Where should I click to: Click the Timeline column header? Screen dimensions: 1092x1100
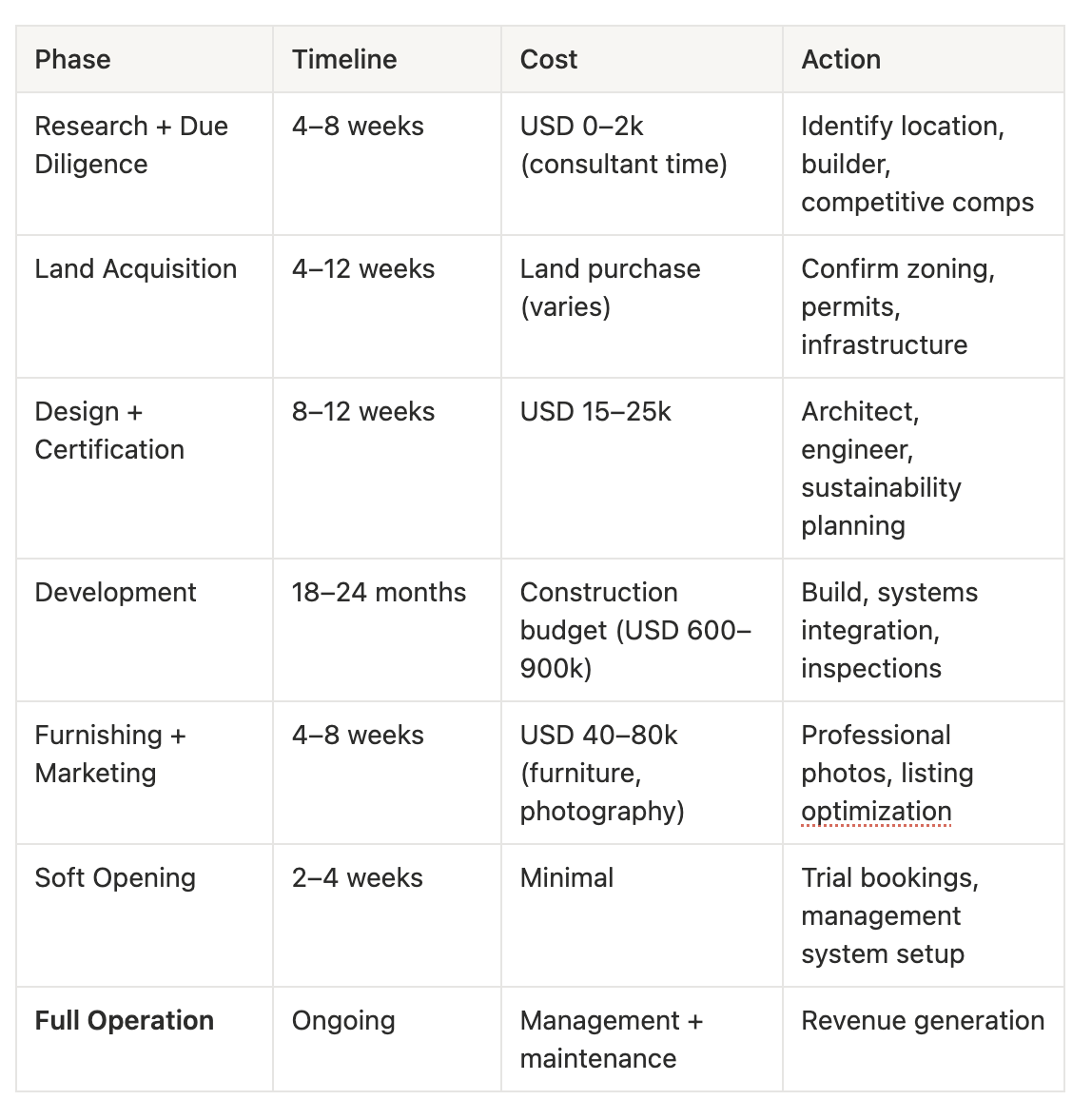coord(387,60)
